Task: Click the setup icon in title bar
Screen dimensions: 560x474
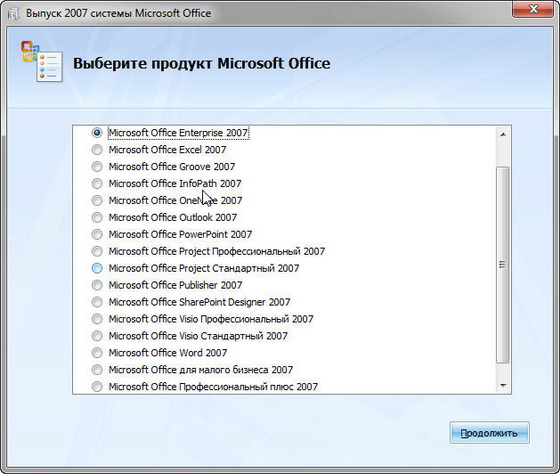Action: [x=14, y=14]
